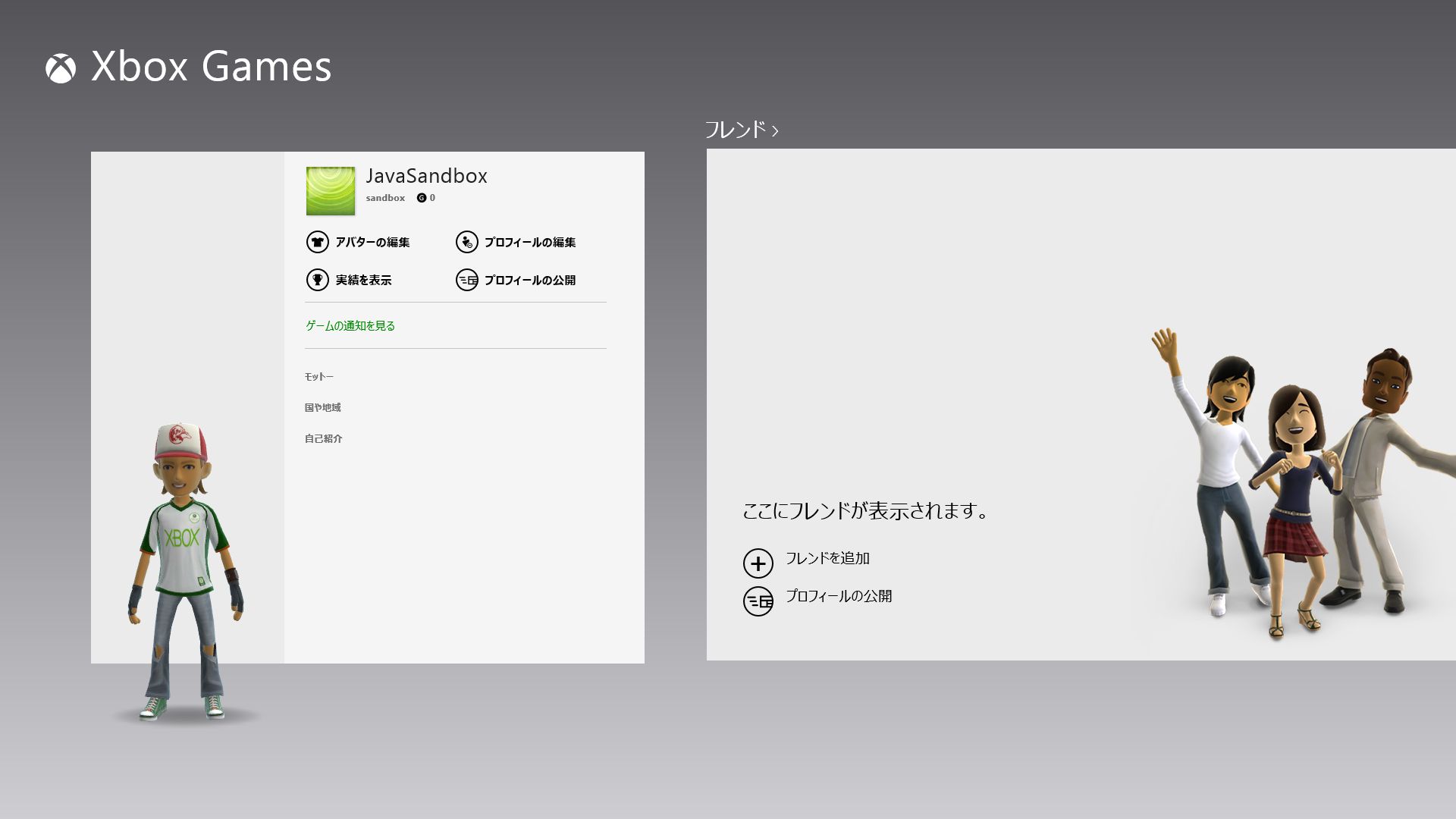
Task: Click the add friend plus icon
Action: pyautogui.click(x=758, y=563)
